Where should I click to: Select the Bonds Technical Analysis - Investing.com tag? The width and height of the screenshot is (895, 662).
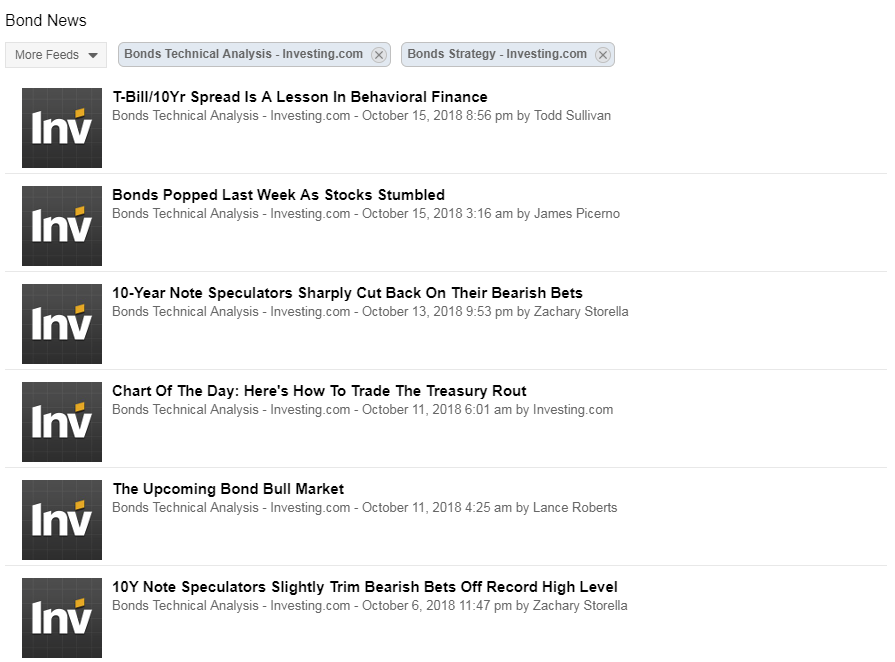click(243, 54)
